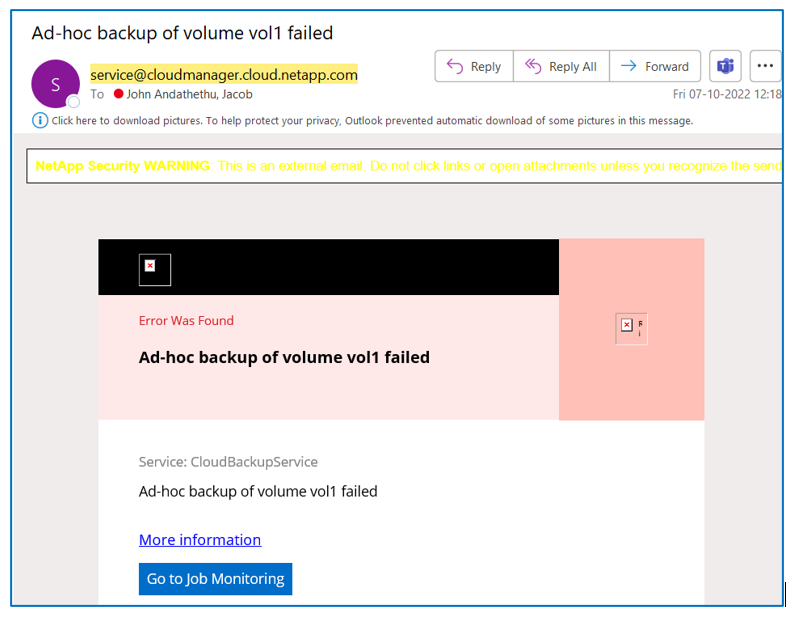Click broken image placeholder in black header
The image size is (798, 621).
pos(154,269)
